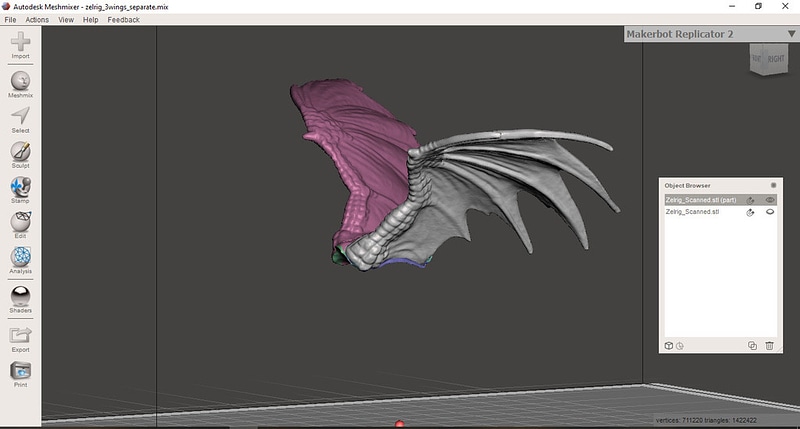The width and height of the screenshot is (800, 429).
Task: Open the Analysis tool
Action: coord(20,260)
